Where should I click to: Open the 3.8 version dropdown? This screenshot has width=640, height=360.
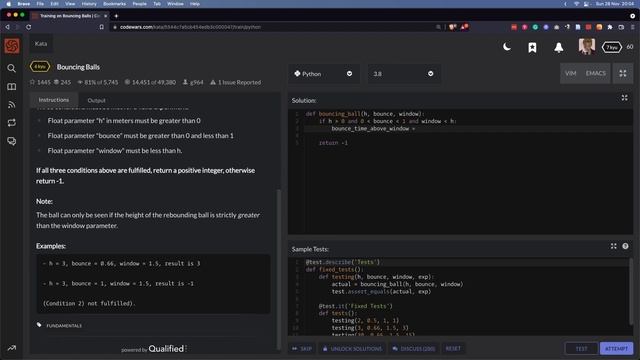404,74
